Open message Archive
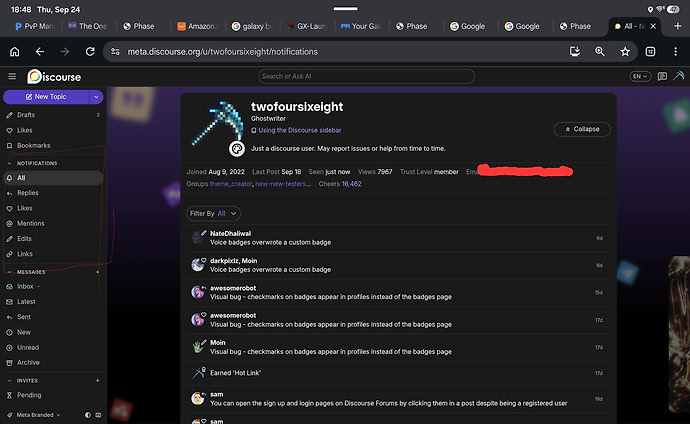This screenshot has height=424, width=690. tap(53, 362)
